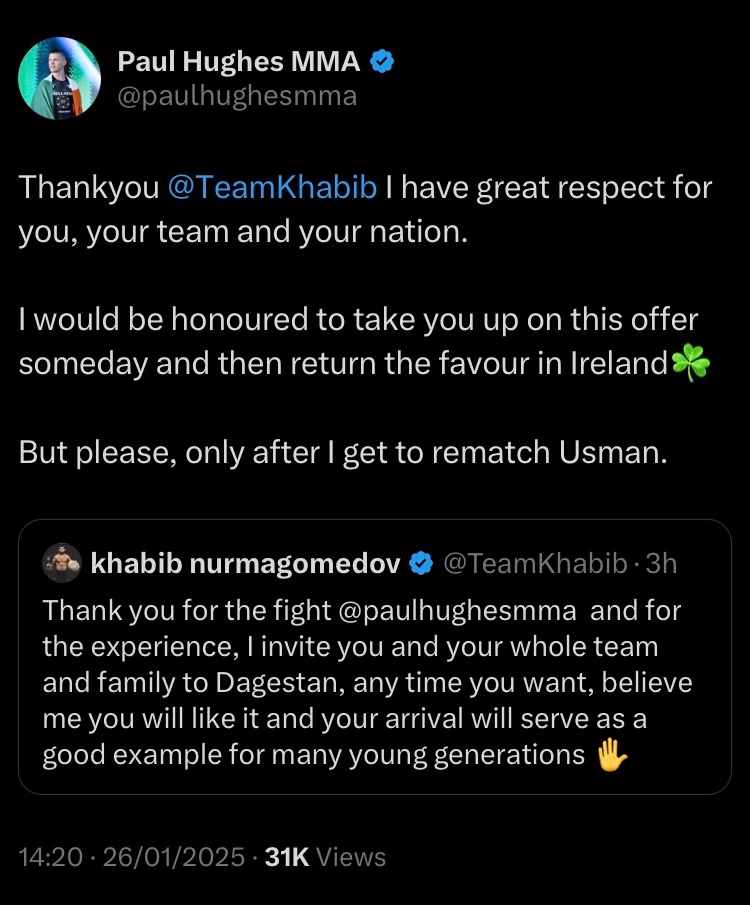Click the raised hand emoji in quoted tweet

611,756
